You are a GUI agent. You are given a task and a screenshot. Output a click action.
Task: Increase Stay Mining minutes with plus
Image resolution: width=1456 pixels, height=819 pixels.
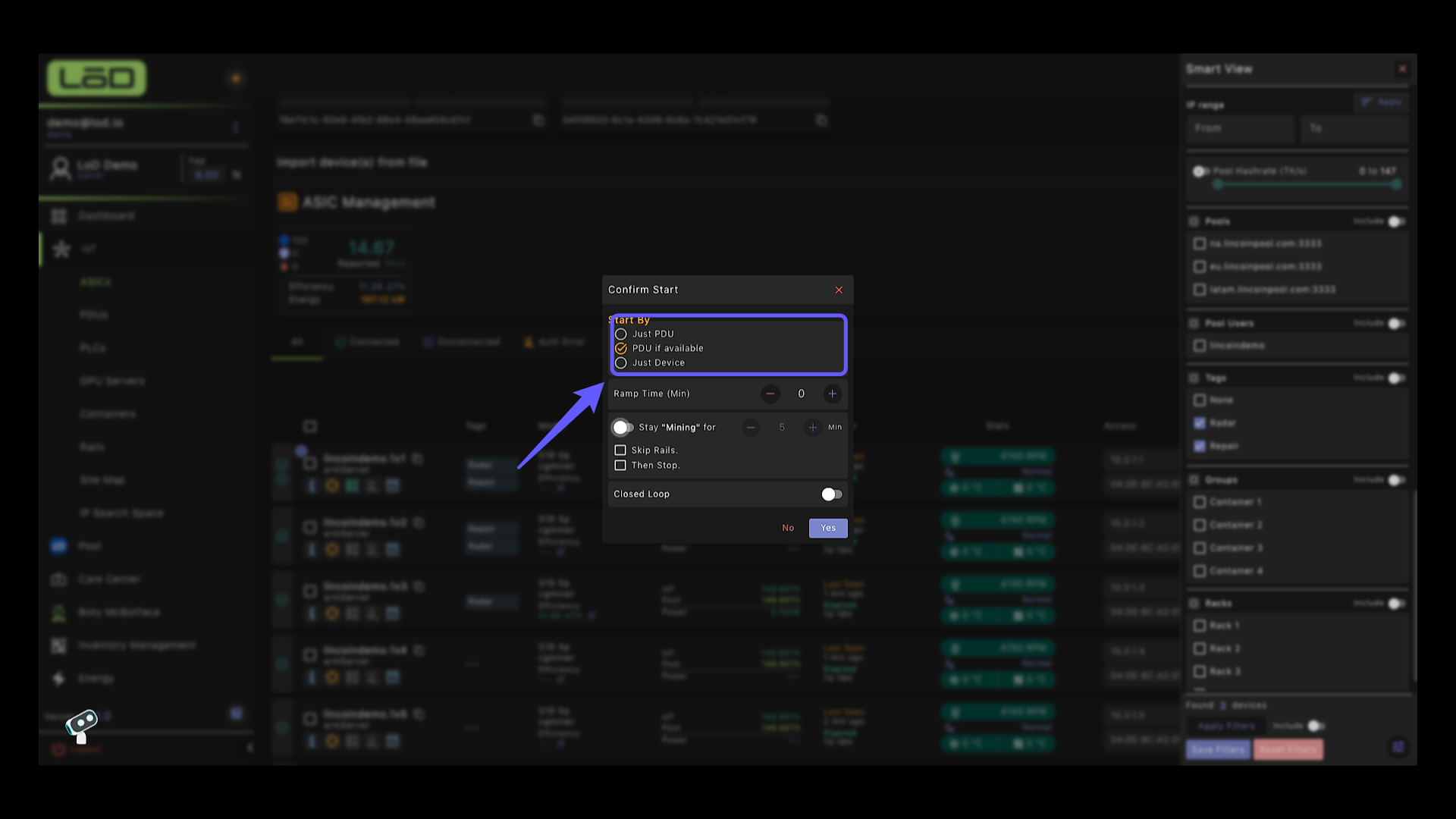(x=813, y=428)
